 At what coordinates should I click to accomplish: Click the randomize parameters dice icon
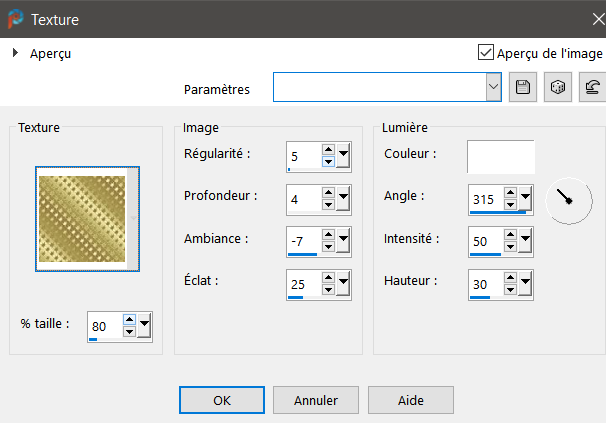point(557,88)
